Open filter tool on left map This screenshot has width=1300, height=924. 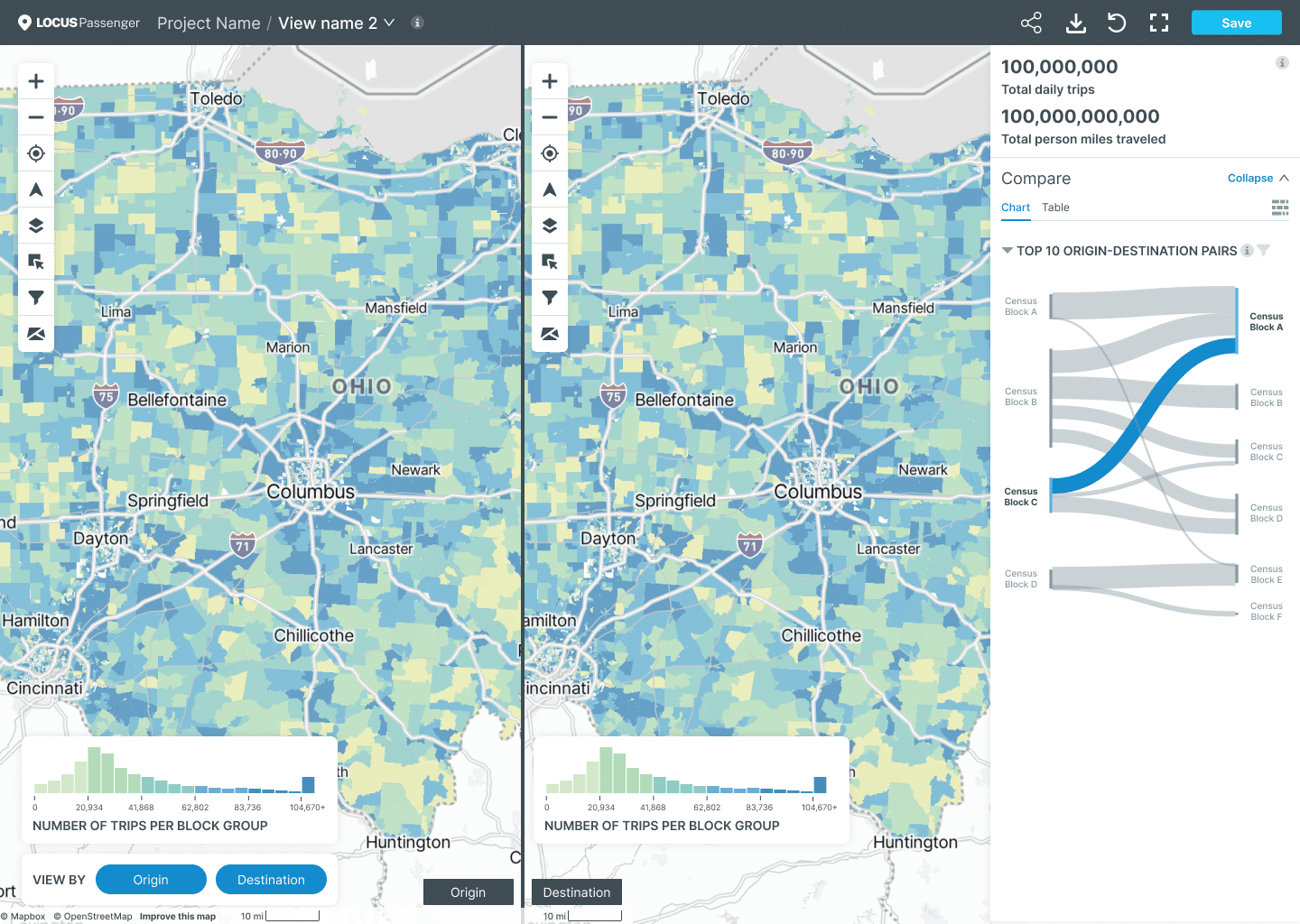[x=36, y=298]
